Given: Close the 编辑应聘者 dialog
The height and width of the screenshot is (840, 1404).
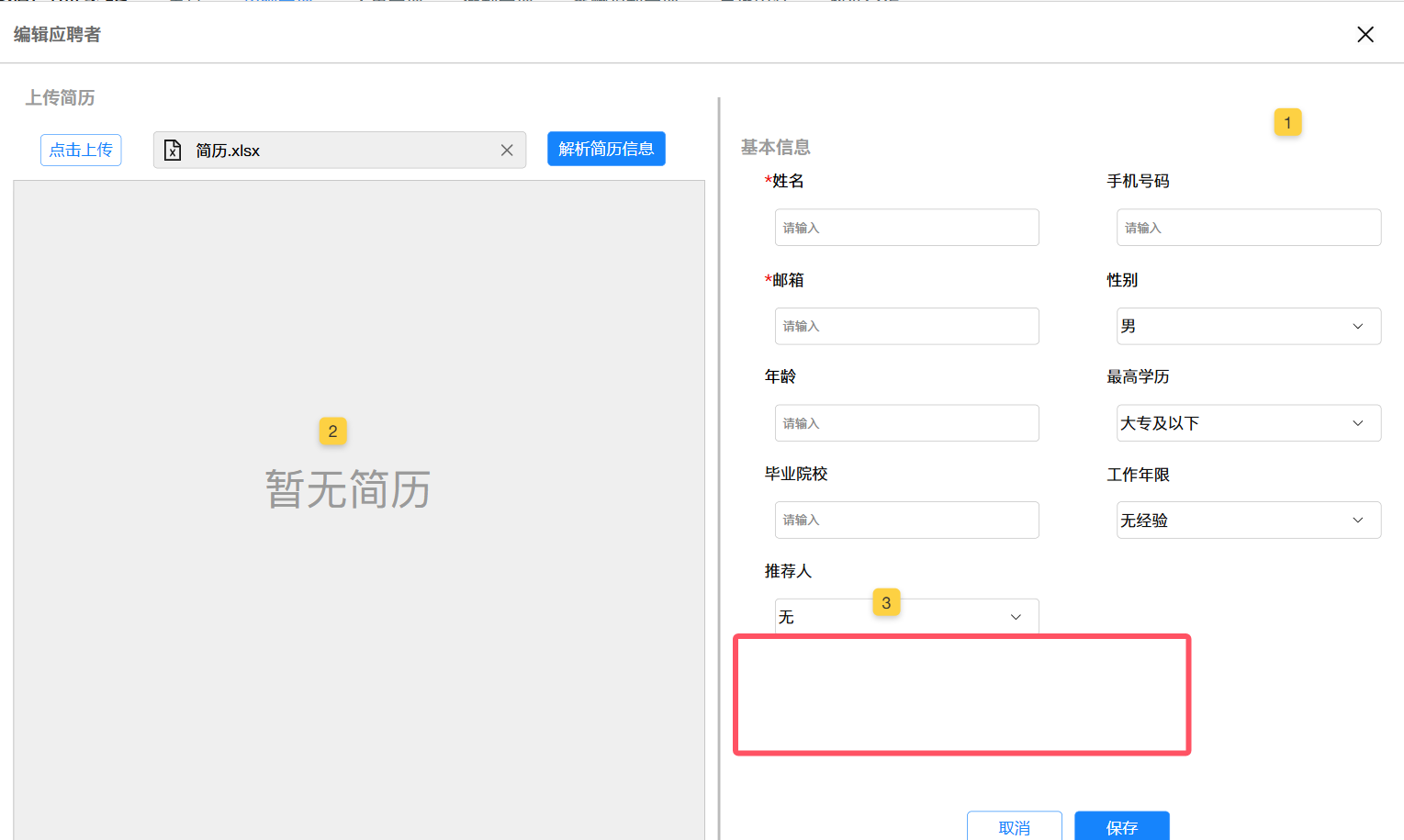Looking at the screenshot, I should coord(1365,35).
